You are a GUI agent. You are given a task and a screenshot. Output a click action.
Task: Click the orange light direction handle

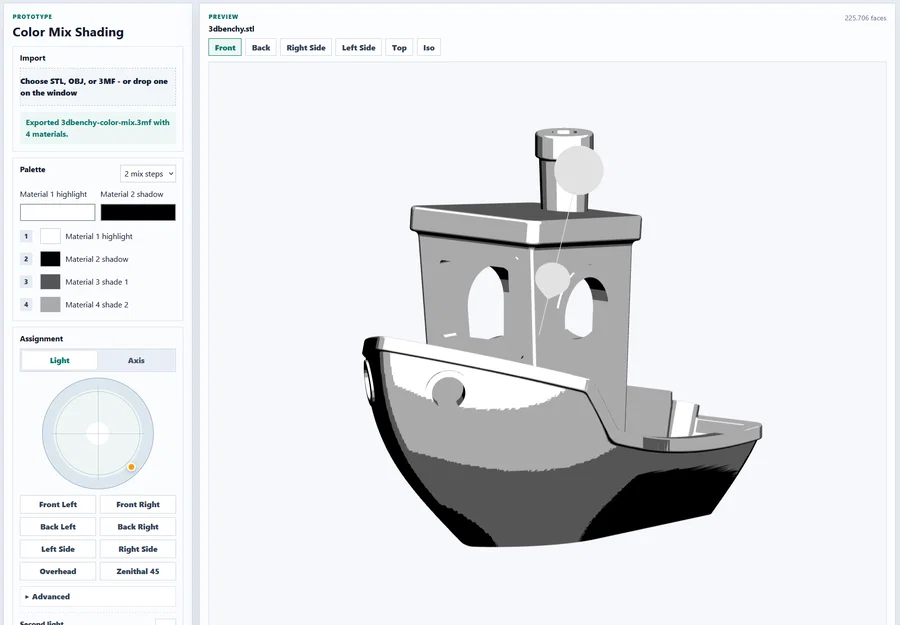pyautogui.click(x=131, y=467)
